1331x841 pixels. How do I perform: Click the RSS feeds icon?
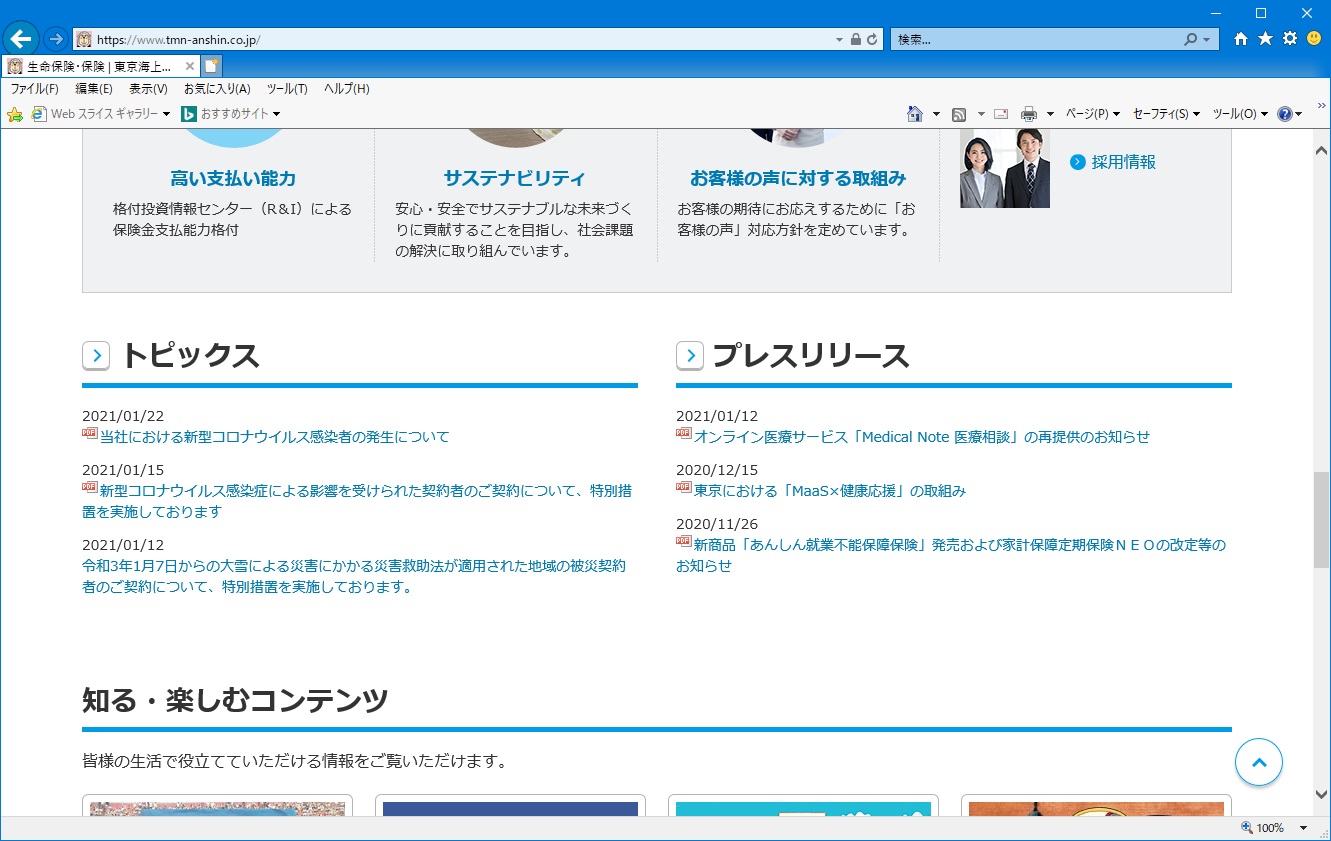959,114
